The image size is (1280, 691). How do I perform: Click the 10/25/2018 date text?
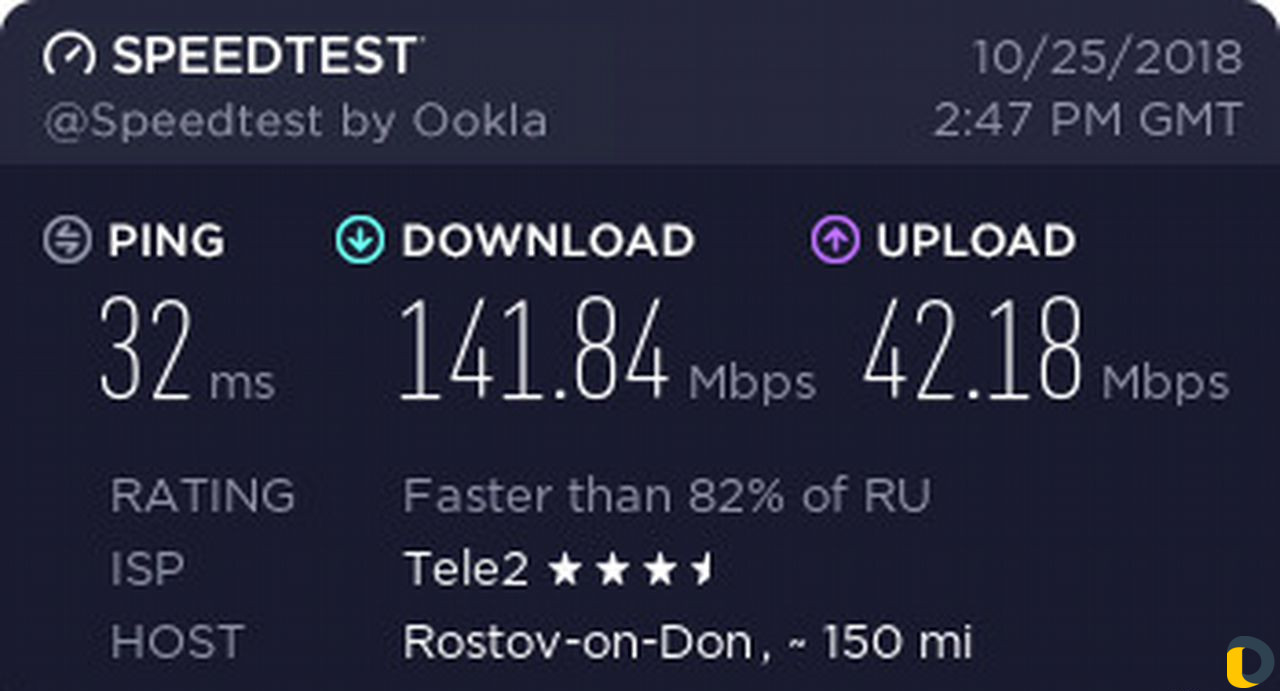point(1108,57)
